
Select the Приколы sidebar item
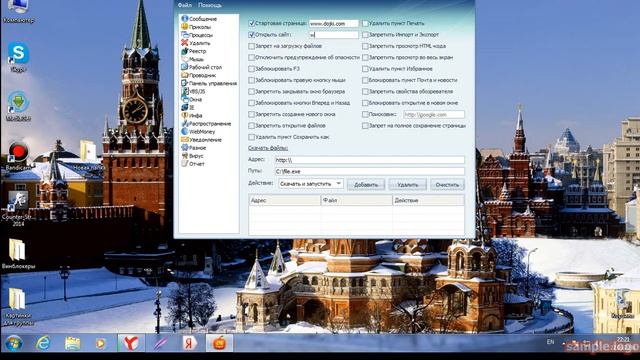(x=196, y=27)
